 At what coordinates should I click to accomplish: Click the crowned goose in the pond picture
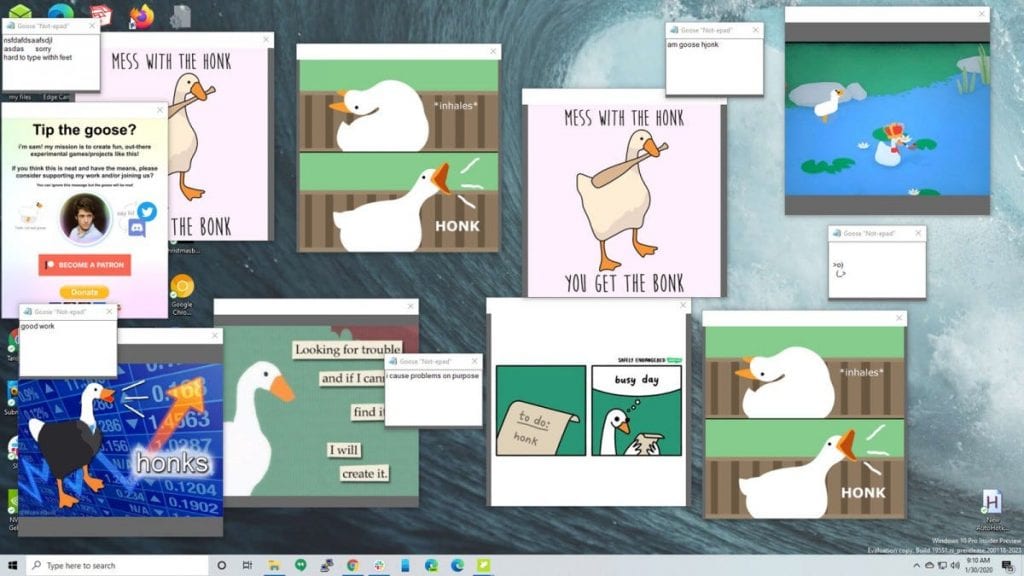891,145
